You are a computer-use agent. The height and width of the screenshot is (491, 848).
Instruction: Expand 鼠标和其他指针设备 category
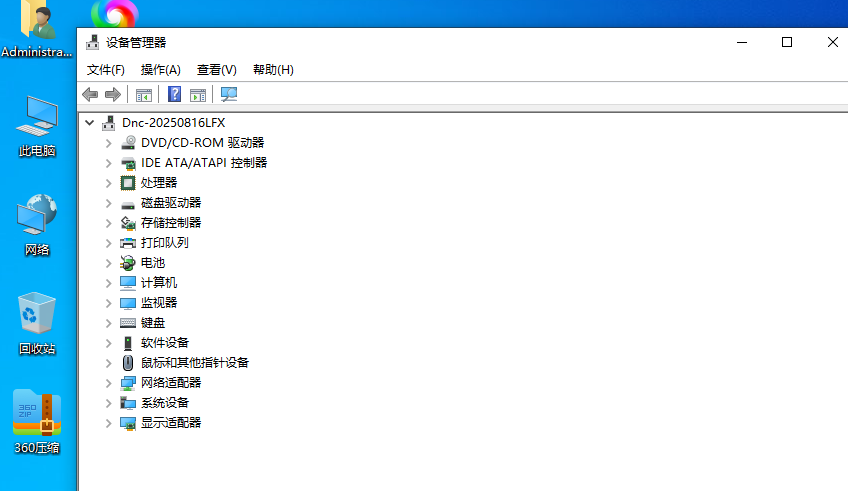108,363
